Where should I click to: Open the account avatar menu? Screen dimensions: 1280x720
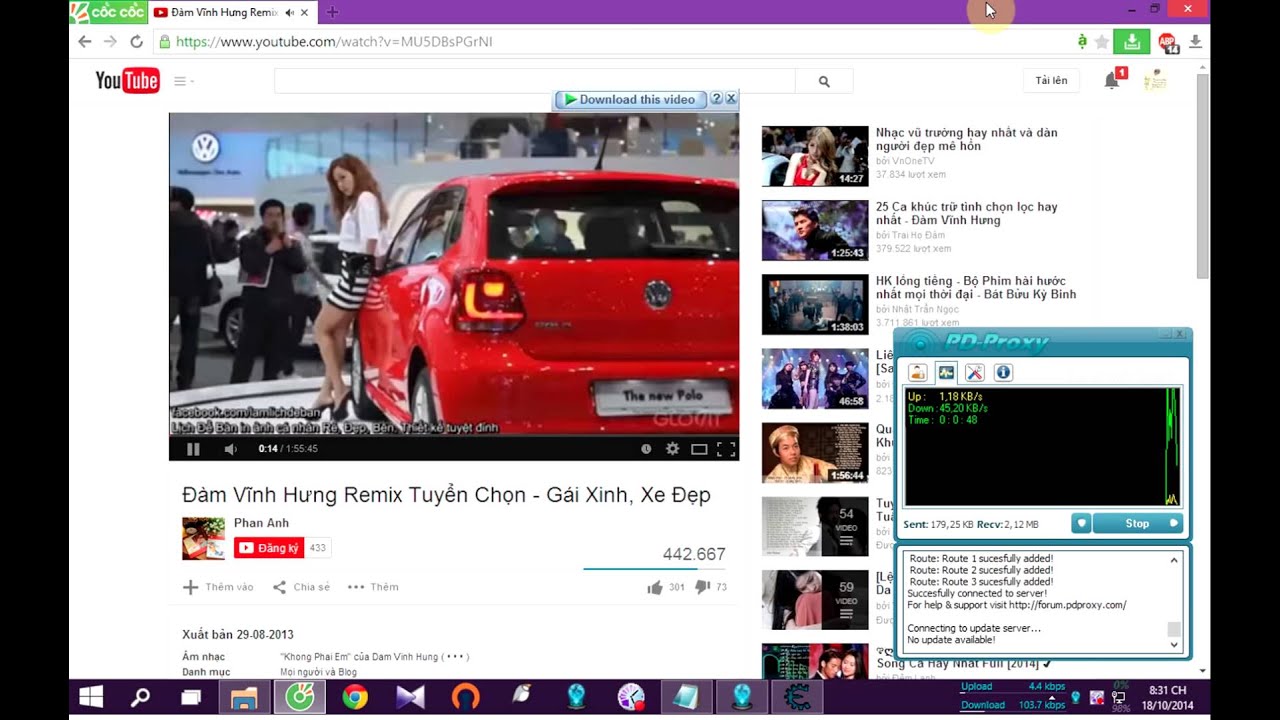click(x=1155, y=80)
